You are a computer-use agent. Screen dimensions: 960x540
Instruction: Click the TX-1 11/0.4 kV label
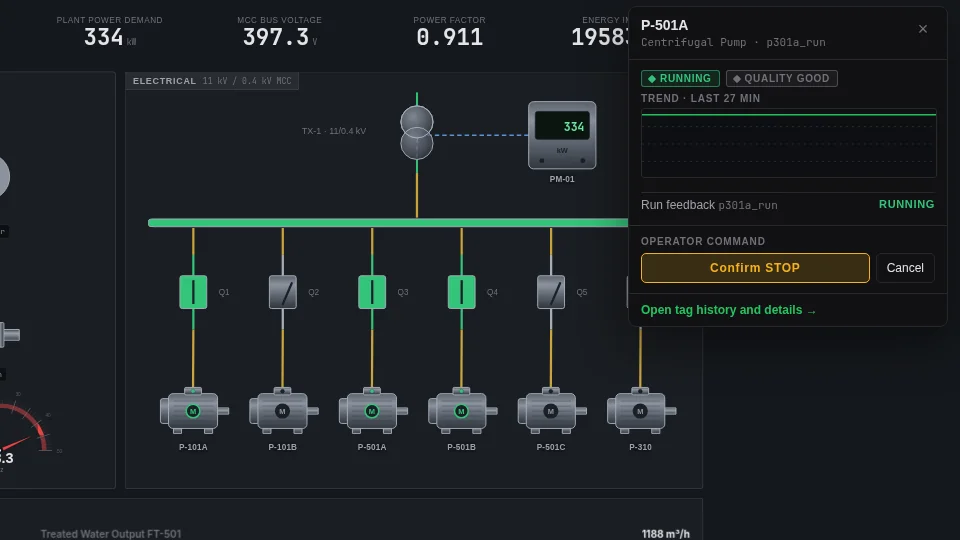point(334,131)
